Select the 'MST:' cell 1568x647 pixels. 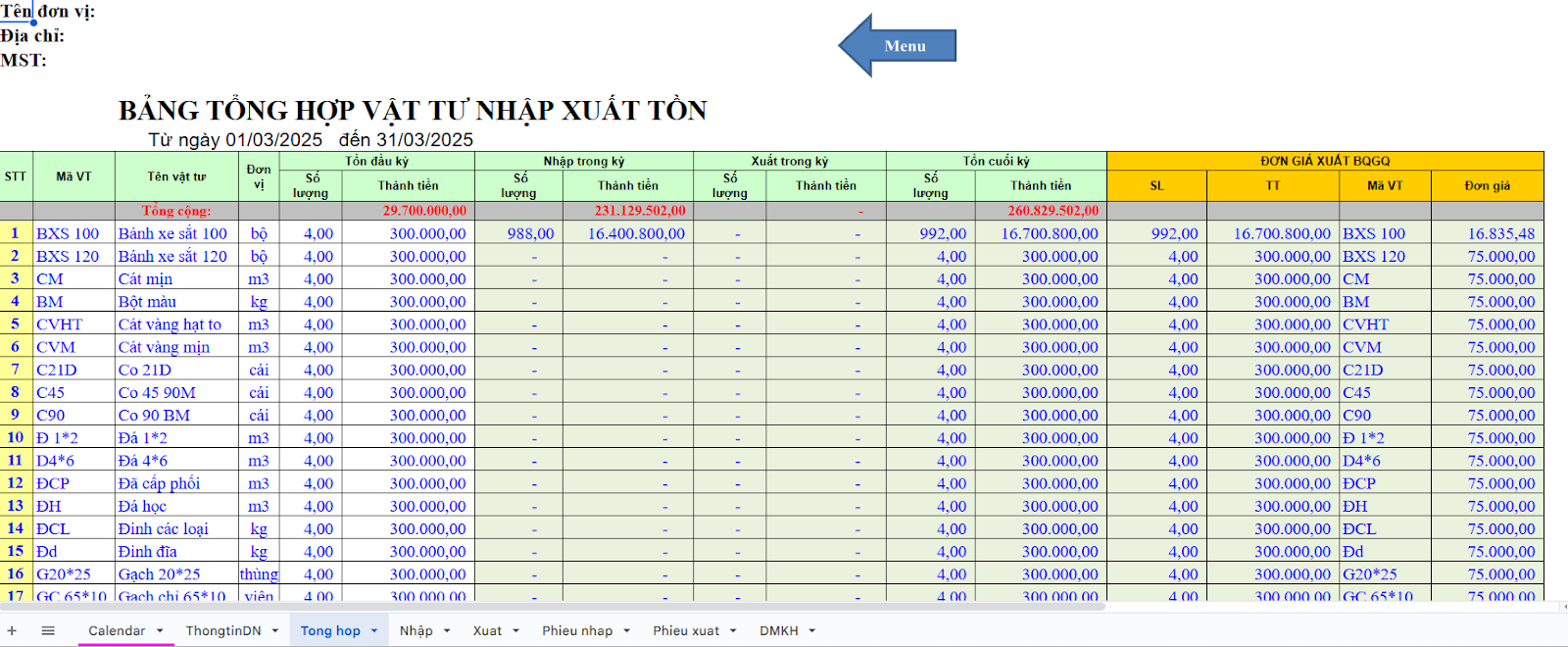click(24, 61)
